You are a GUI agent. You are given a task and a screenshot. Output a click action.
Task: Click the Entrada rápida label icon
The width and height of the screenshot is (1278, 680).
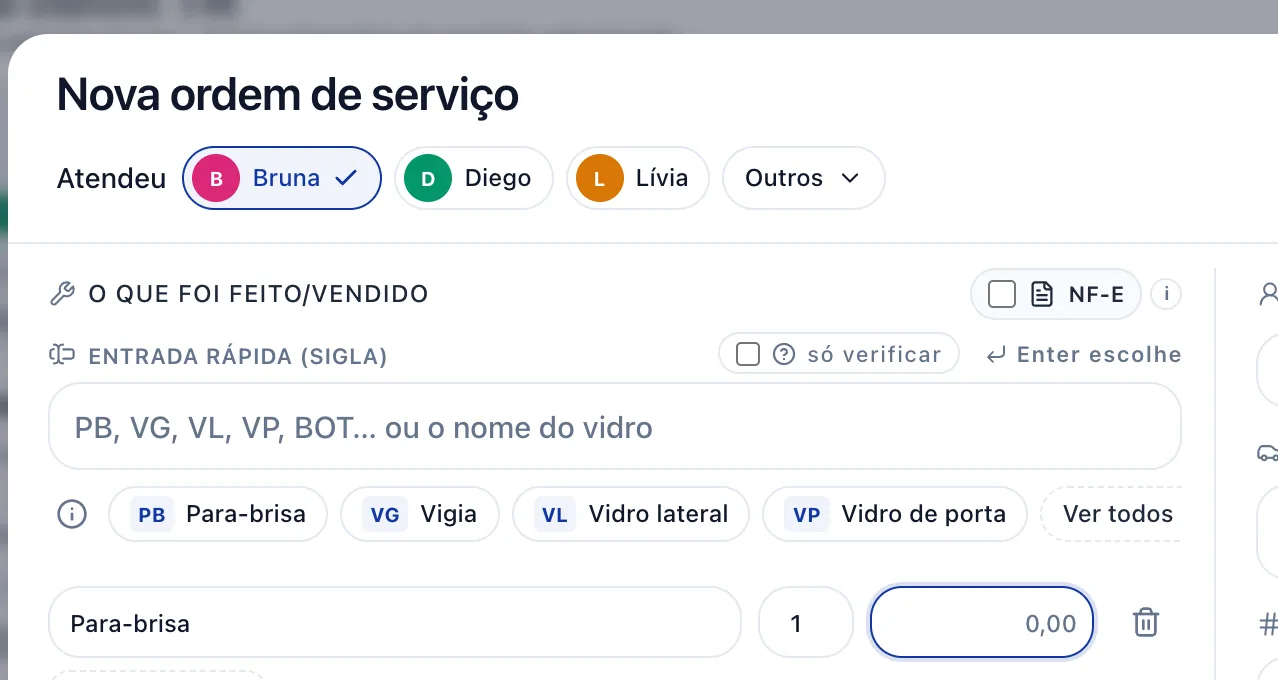pos(62,355)
